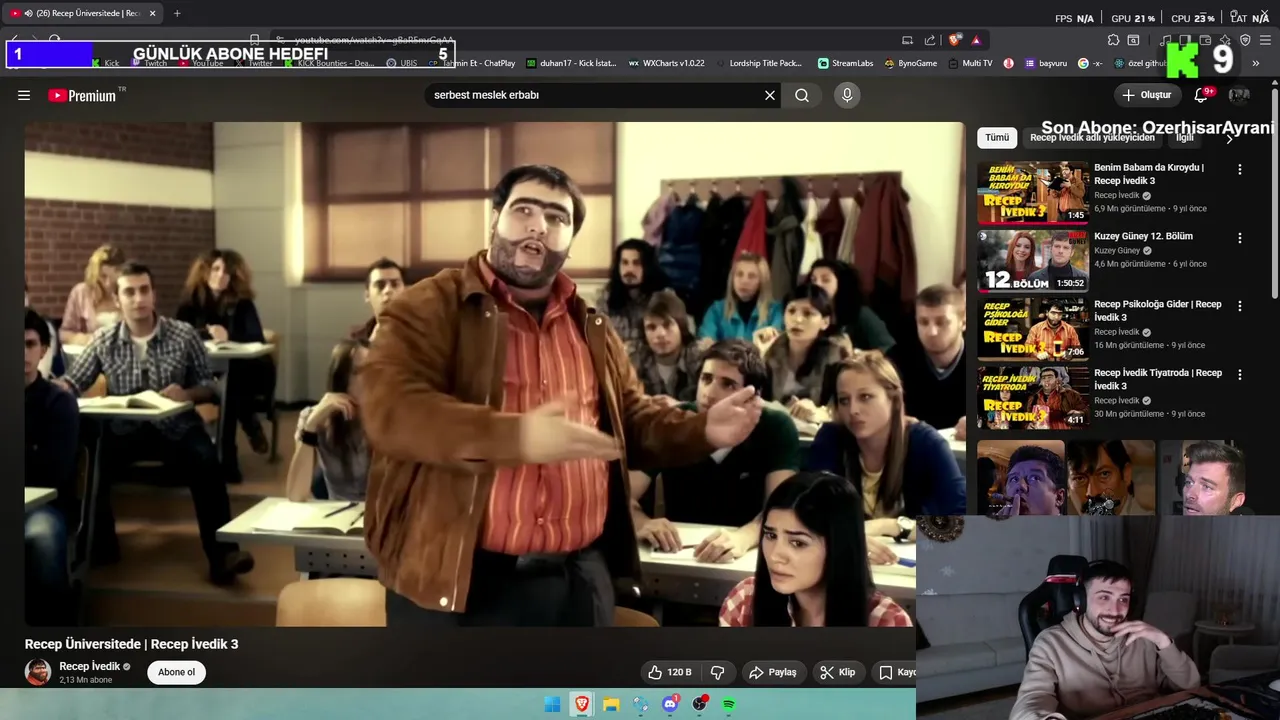This screenshot has width=1280, height=720.
Task: Select the İlgili filter chip
Action: (x=1185, y=138)
